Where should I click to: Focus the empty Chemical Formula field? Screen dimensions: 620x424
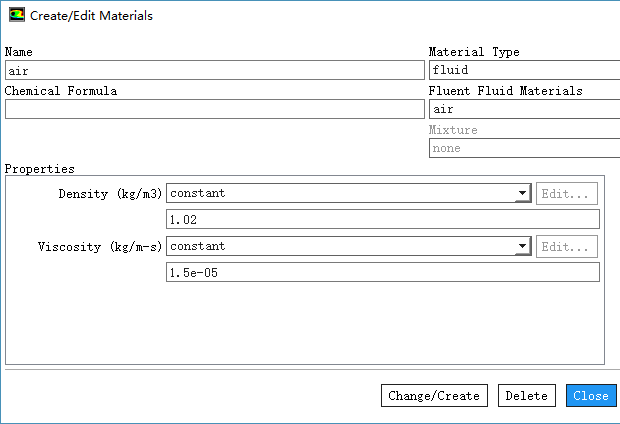click(x=214, y=109)
